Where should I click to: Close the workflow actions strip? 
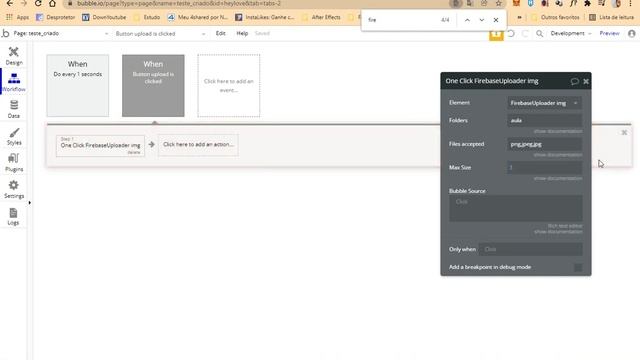(624, 132)
